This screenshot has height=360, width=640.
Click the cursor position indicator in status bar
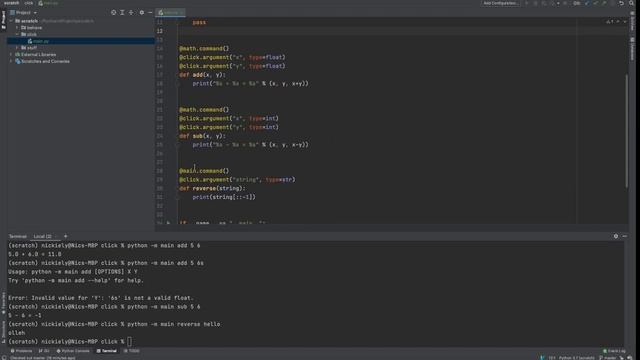[x=552, y=358]
